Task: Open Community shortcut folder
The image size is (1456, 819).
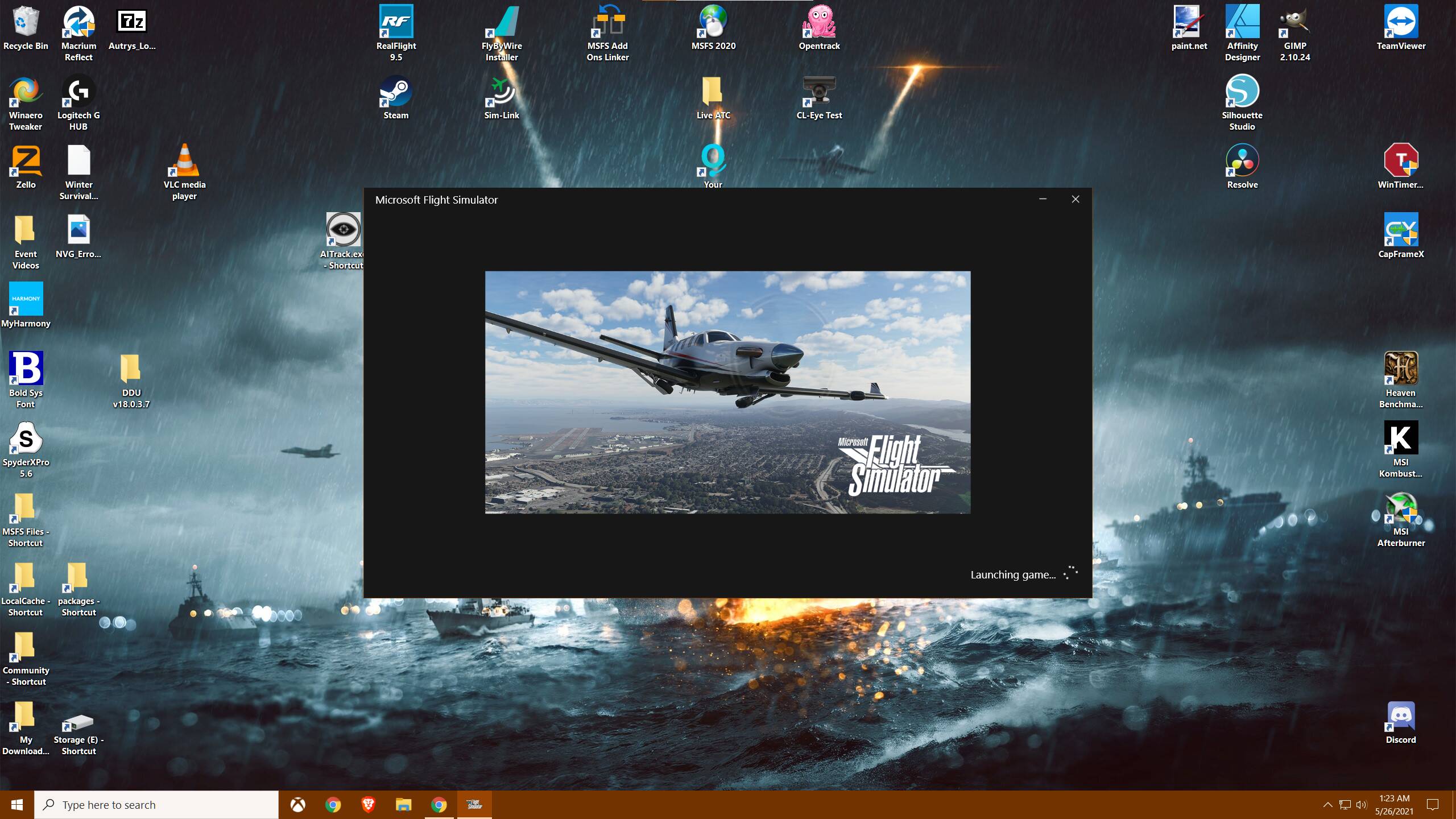Action: 26,657
